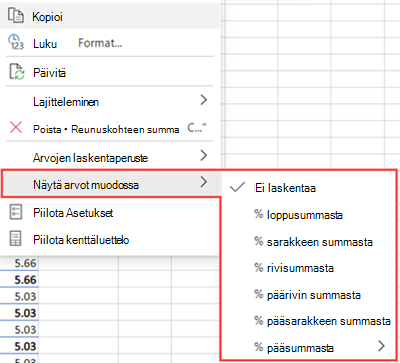Expand Näytä arvot muodossa chevron arrow
The height and width of the screenshot is (363, 400).
(x=204, y=182)
